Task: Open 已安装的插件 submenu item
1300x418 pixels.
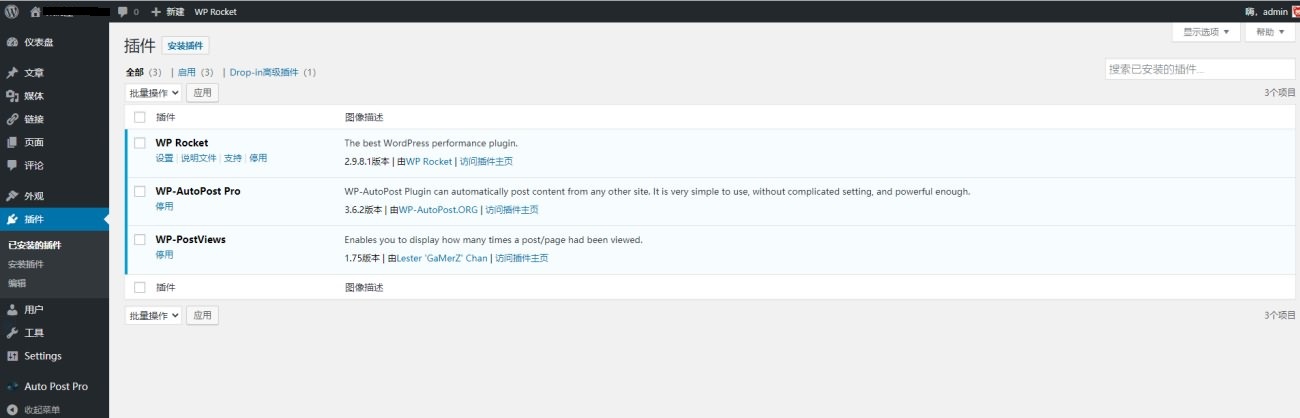Action: coord(34,245)
